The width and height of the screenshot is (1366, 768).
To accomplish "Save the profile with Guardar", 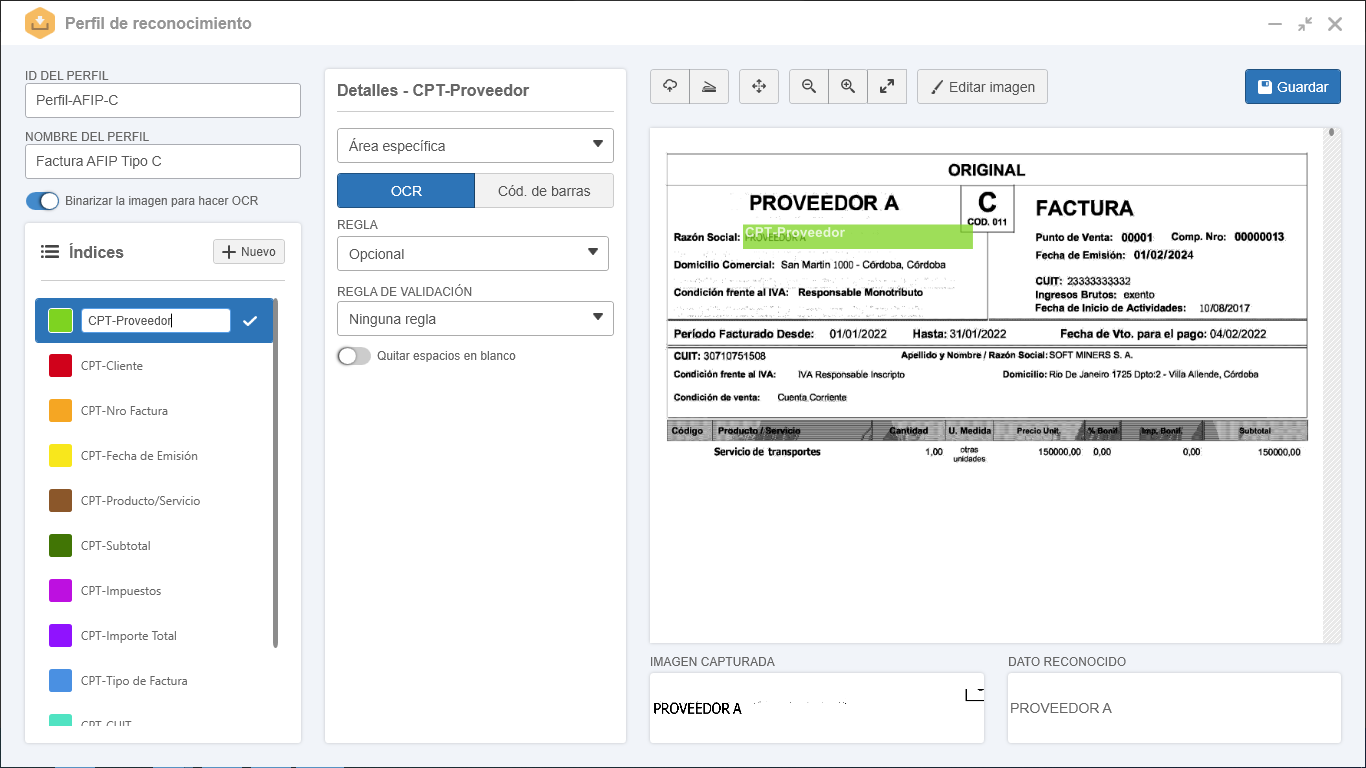I will coord(1292,87).
